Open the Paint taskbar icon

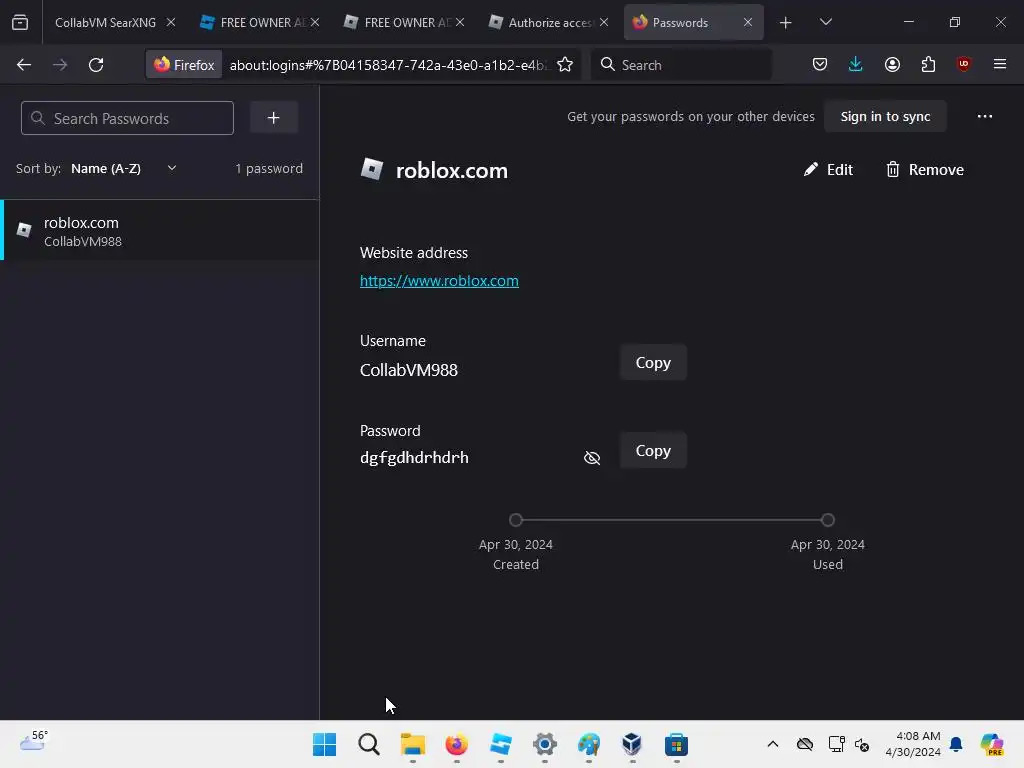coord(588,744)
